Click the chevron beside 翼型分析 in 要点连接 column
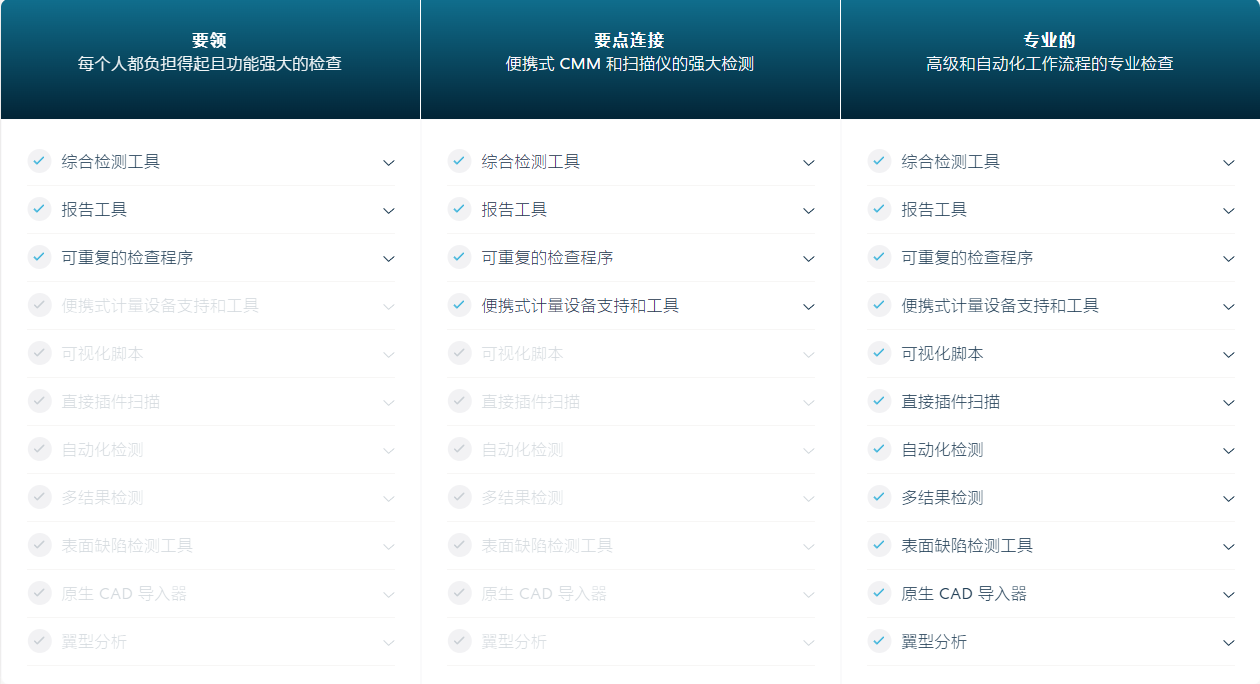 point(809,642)
